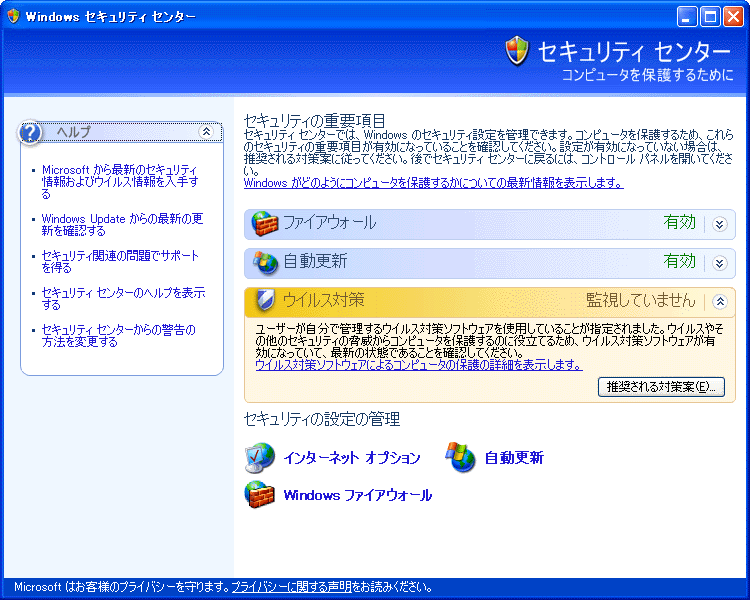750x600 pixels.
Task: Click the ヘルプ panel title
Action: click(74, 132)
